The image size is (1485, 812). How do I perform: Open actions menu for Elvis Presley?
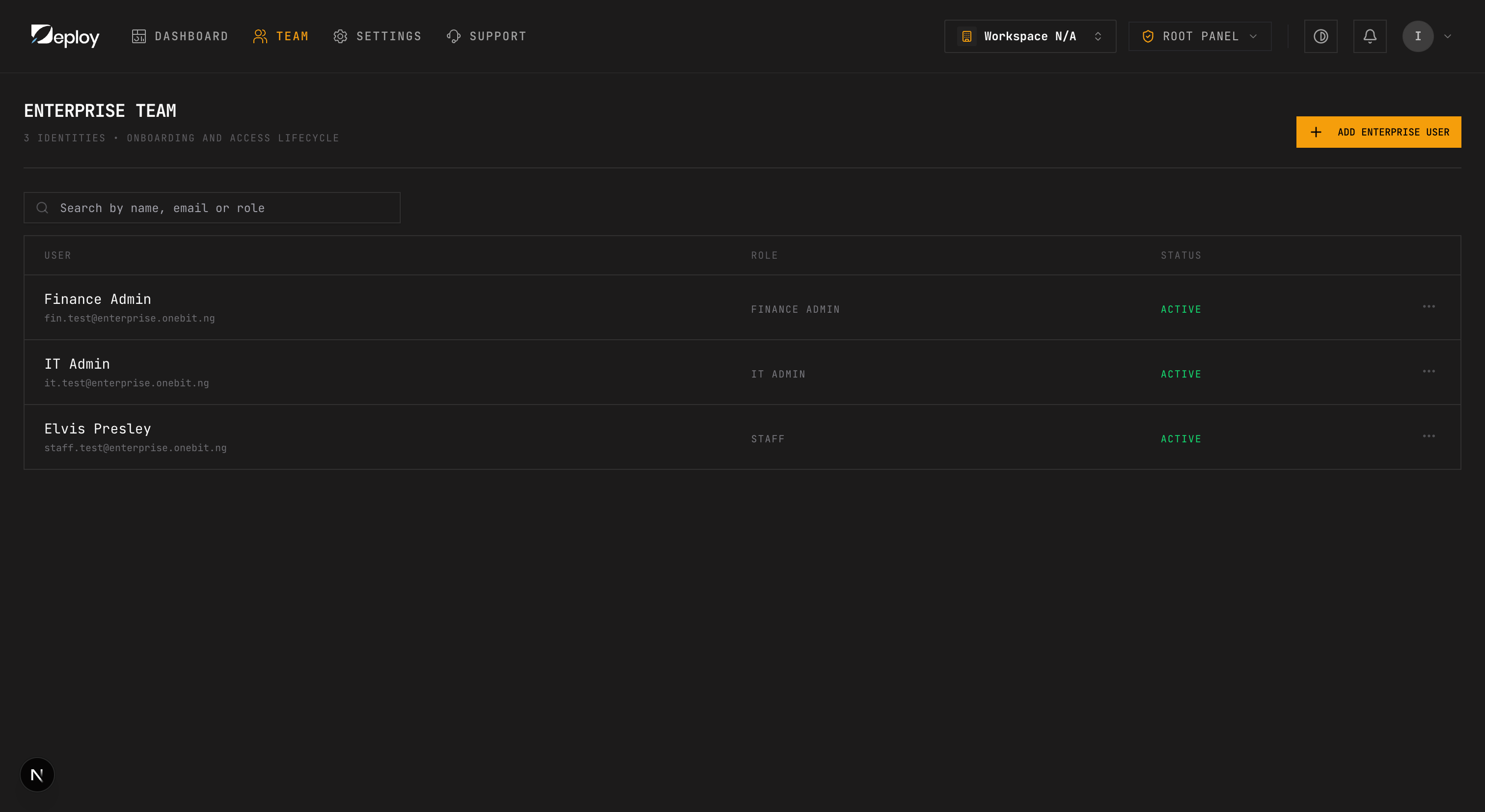(1429, 436)
